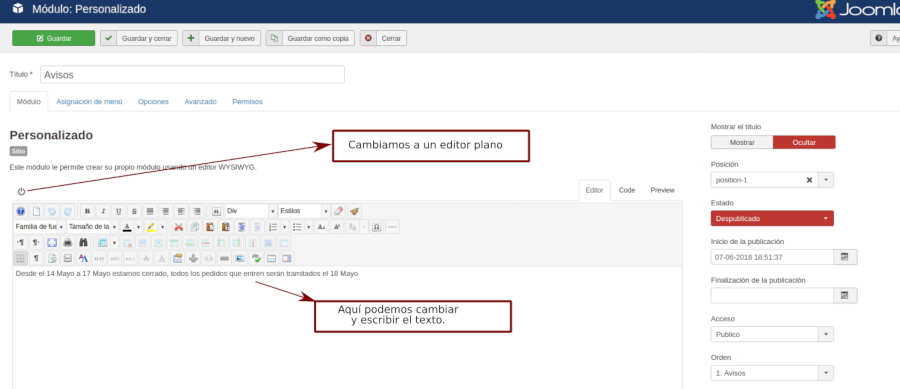Open the insert table dropdown arrow
This screenshot has height=389, width=900.
(x=114, y=243)
